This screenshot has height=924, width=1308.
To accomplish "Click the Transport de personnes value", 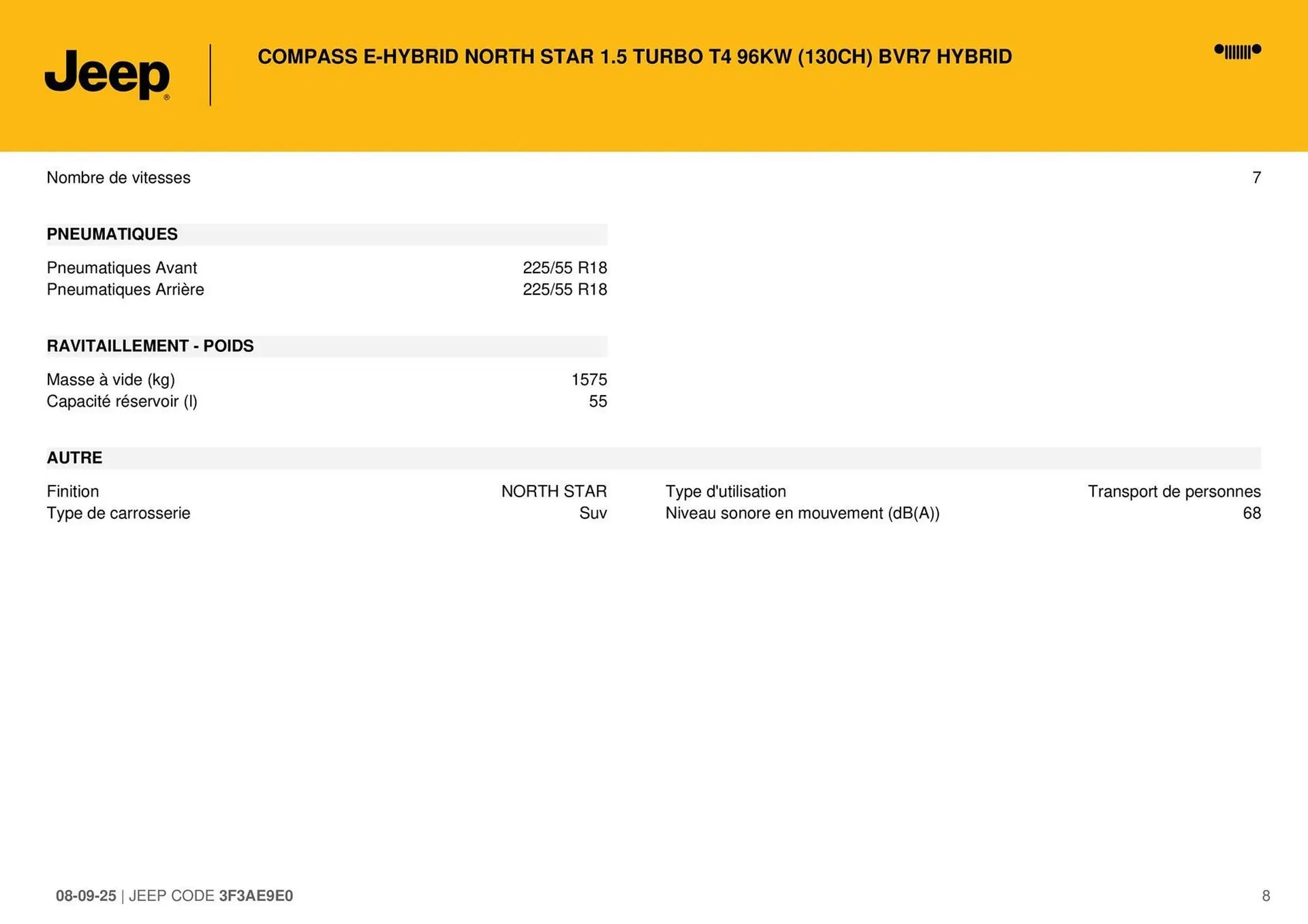I will tap(1174, 491).
